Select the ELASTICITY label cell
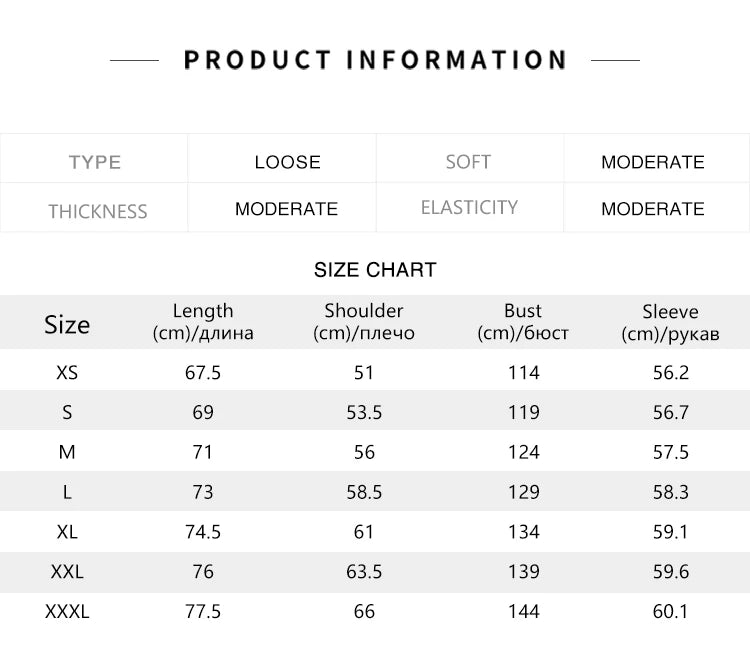This screenshot has height=657, width=750. (x=469, y=208)
